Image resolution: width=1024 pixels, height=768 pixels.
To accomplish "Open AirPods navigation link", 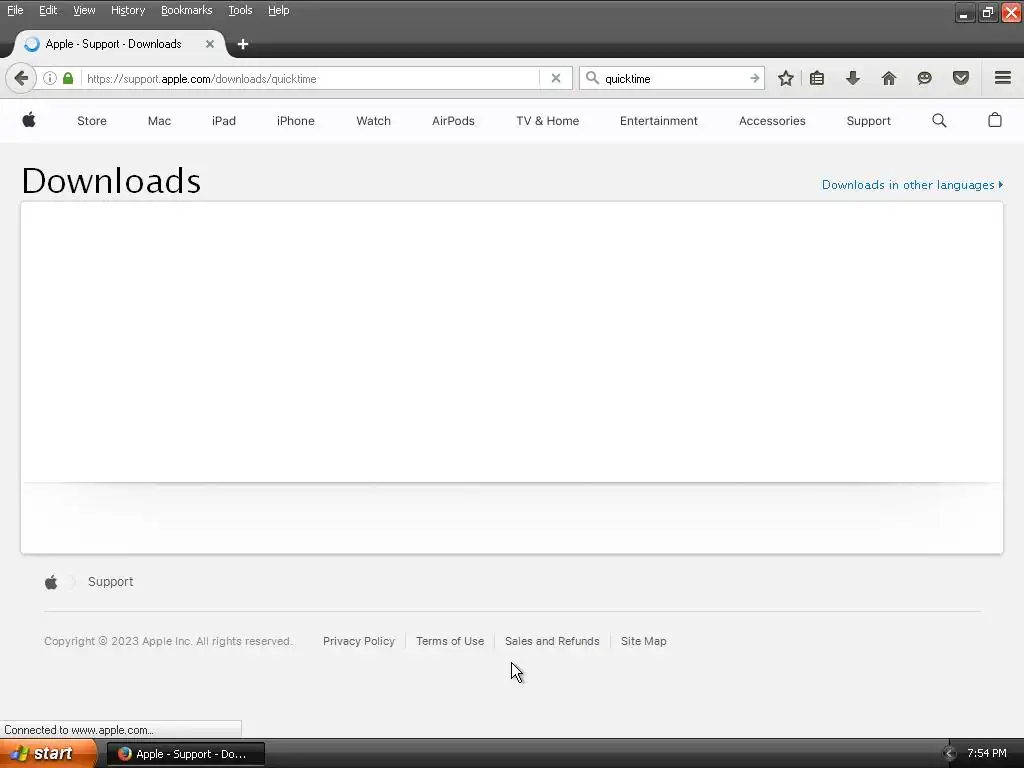I will (453, 121).
